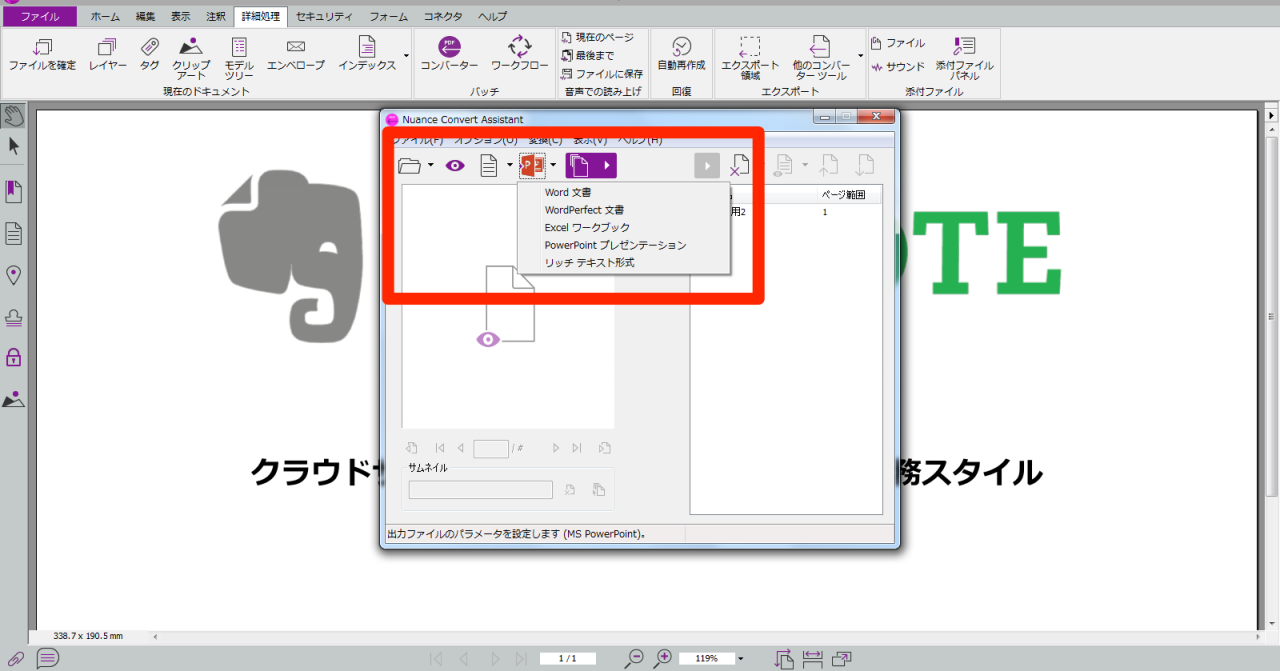Click the fit width icon in status bar
Image resolution: width=1280 pixels, height=671 pixels.
pyautogui.click(x=812, y=658)
